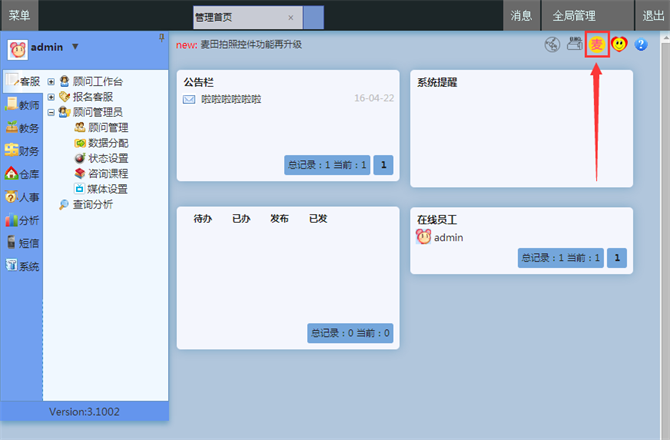Open the blue help question mark icon
The image size is (670, 440).
click(x=641, y=44)
